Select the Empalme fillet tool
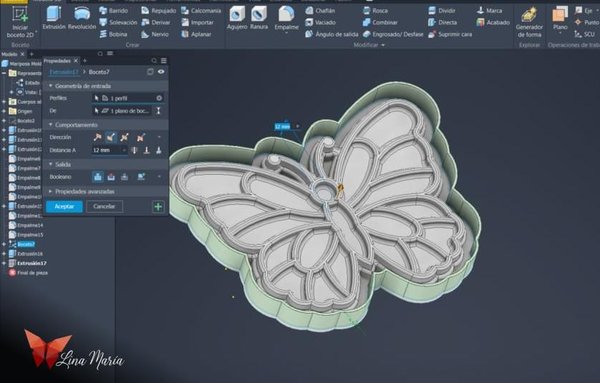This screenshot has height=383, width=600. tap(286, 19)
